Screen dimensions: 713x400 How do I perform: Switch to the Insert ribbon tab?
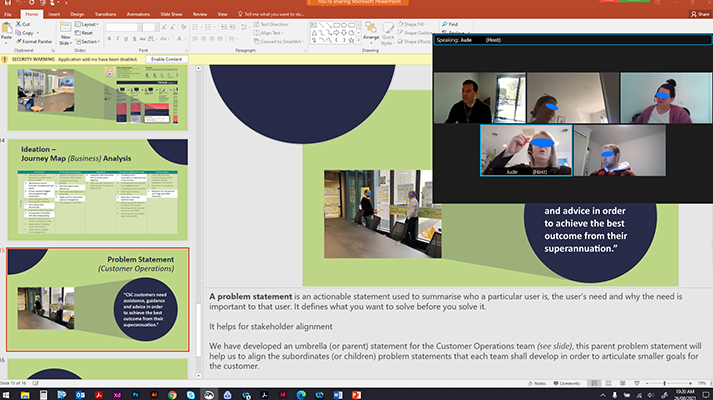coord(54,14)
